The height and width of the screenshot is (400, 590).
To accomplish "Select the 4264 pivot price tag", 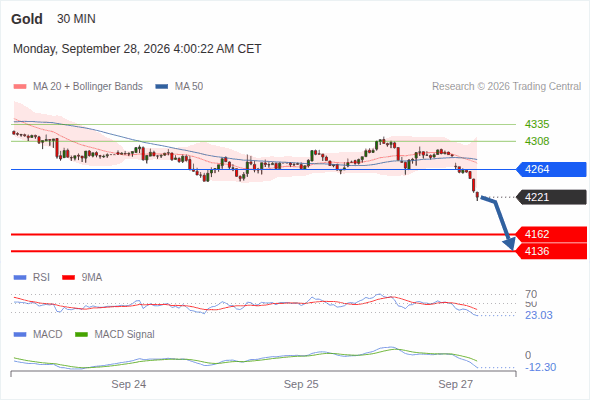I will pyautogui.click(x=551, y=169).
